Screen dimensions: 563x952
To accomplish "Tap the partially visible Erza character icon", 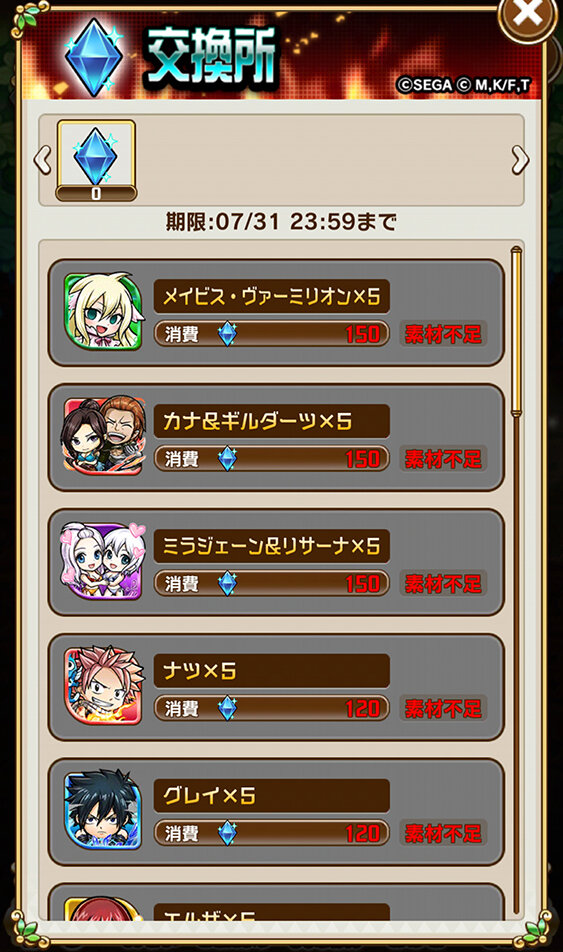I will (103, 908).
